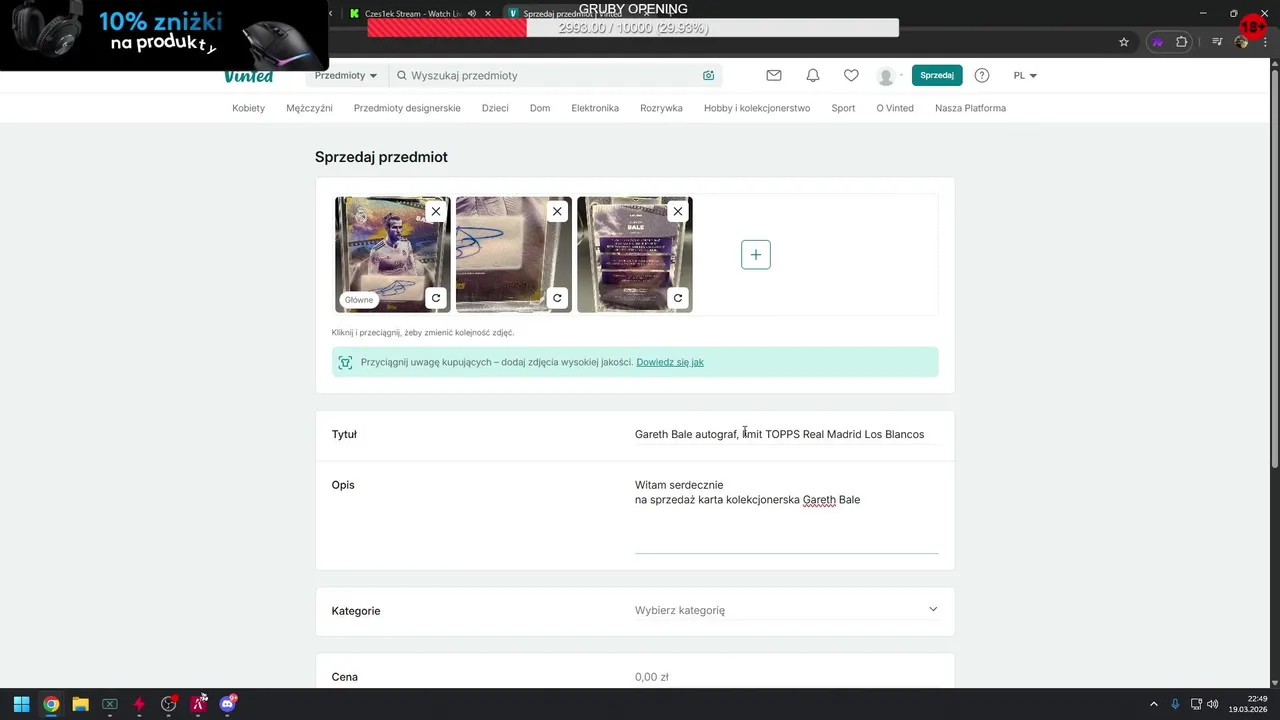
Task: Open the Nasza Platforma menu
Action: coord(970,108)
